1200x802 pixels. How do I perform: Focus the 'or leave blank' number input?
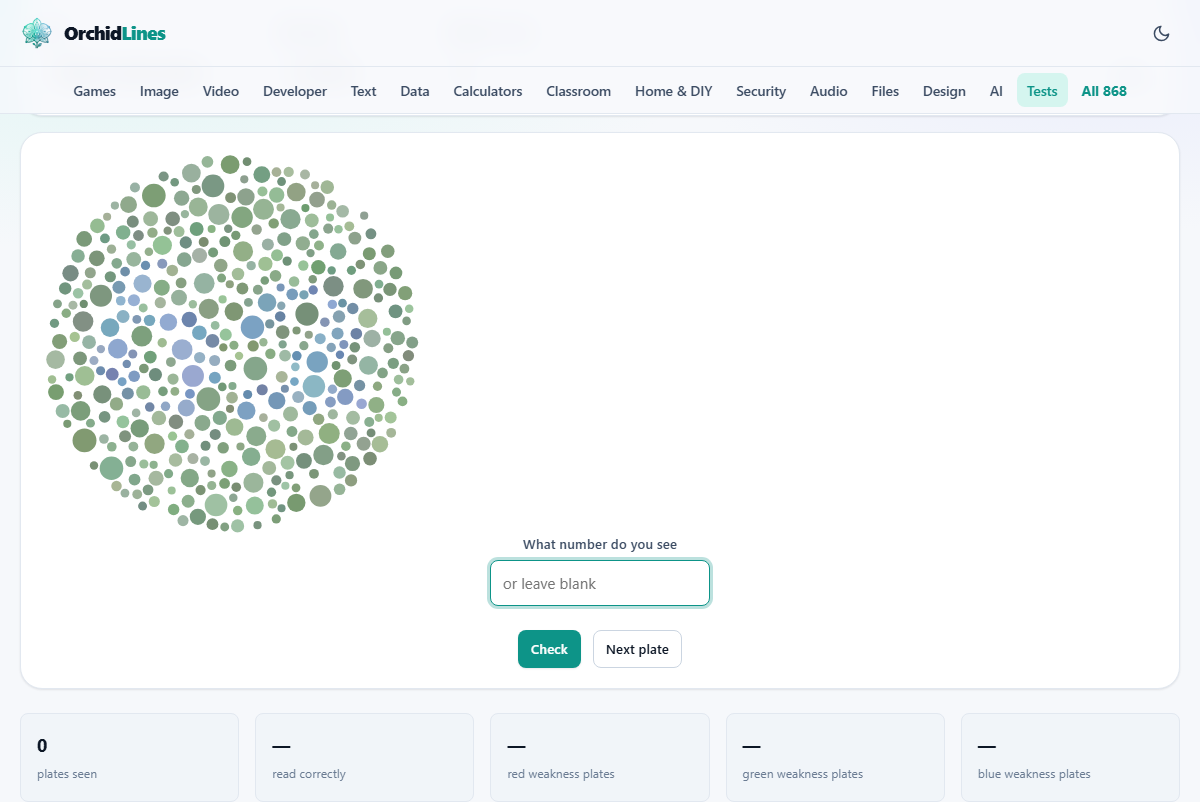[x=600, y=583]
